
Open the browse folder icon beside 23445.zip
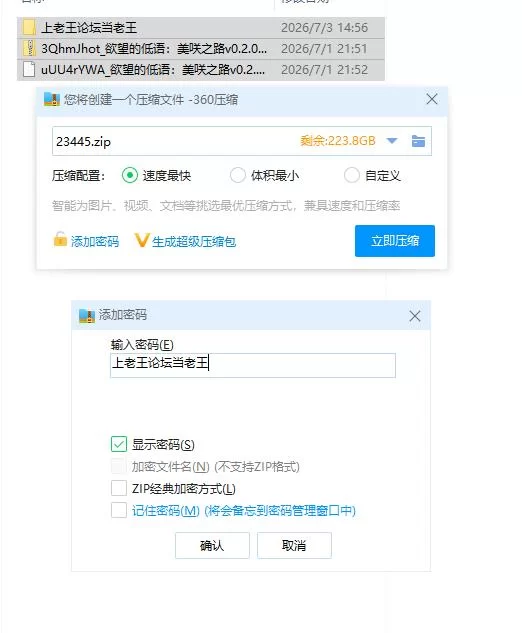(x=418, y=141)
